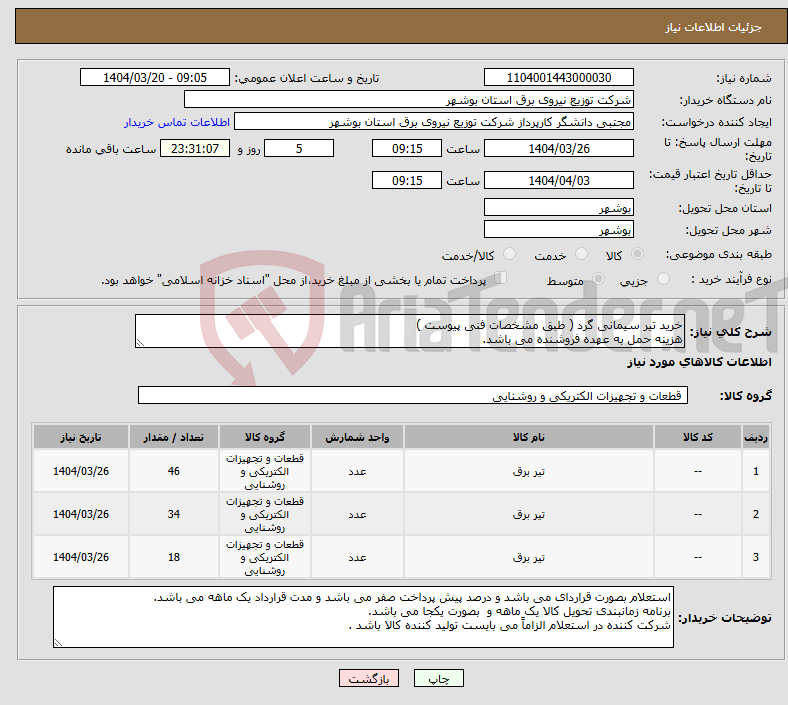This screenshot has width=788, height=705.
Task: Toggle the اسناد خزانه اسلامی payment checkbox
Action: coord(501,278)
